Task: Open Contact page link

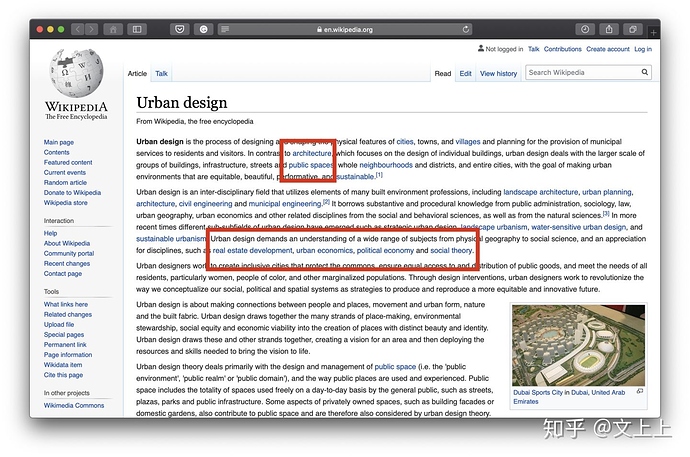Action: 62,274
